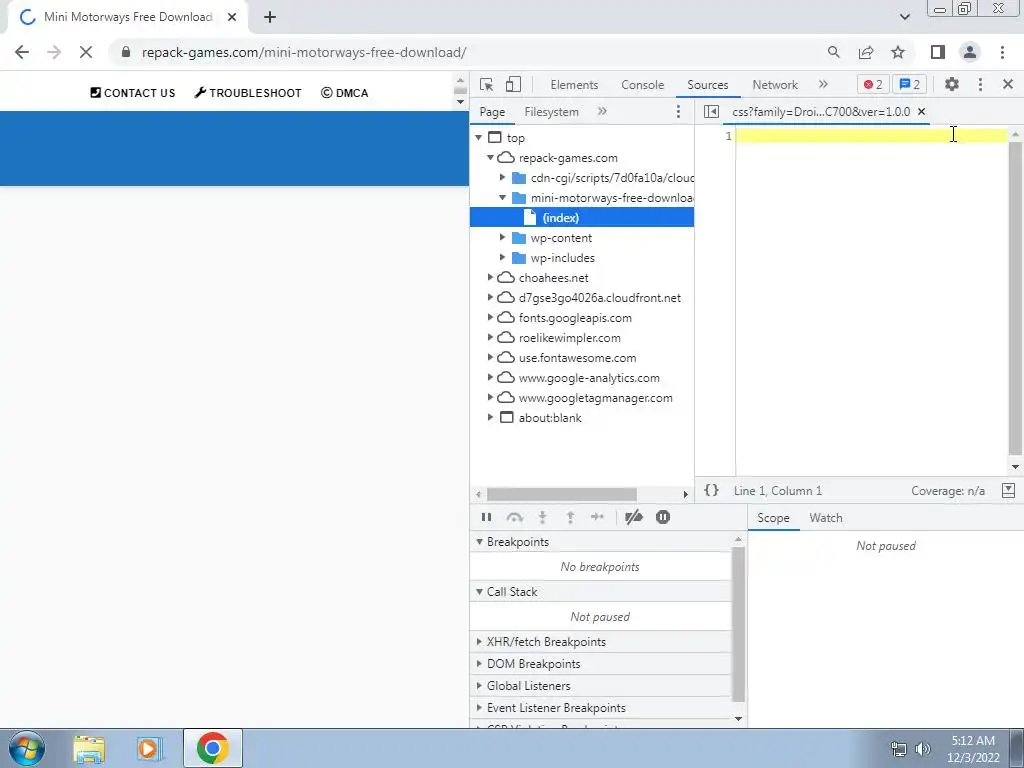The height and width of the screenshot is (768, 1024).
Task: Expand the choahees.net domain
Action: (x=490, y=278)
